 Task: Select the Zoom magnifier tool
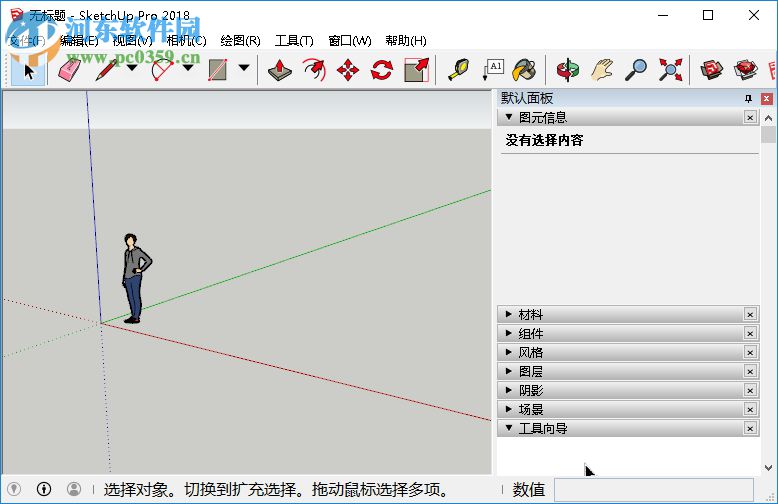click(x=636, y=70)
